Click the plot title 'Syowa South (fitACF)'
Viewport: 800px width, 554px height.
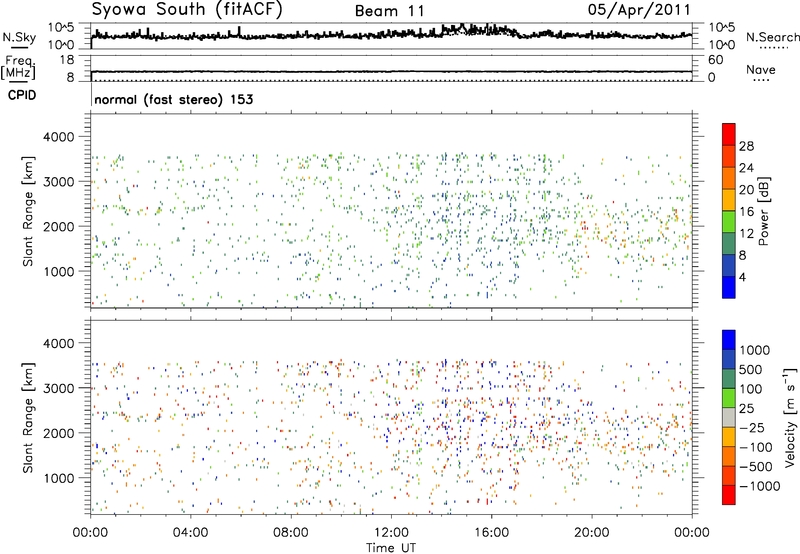[186, 9]
